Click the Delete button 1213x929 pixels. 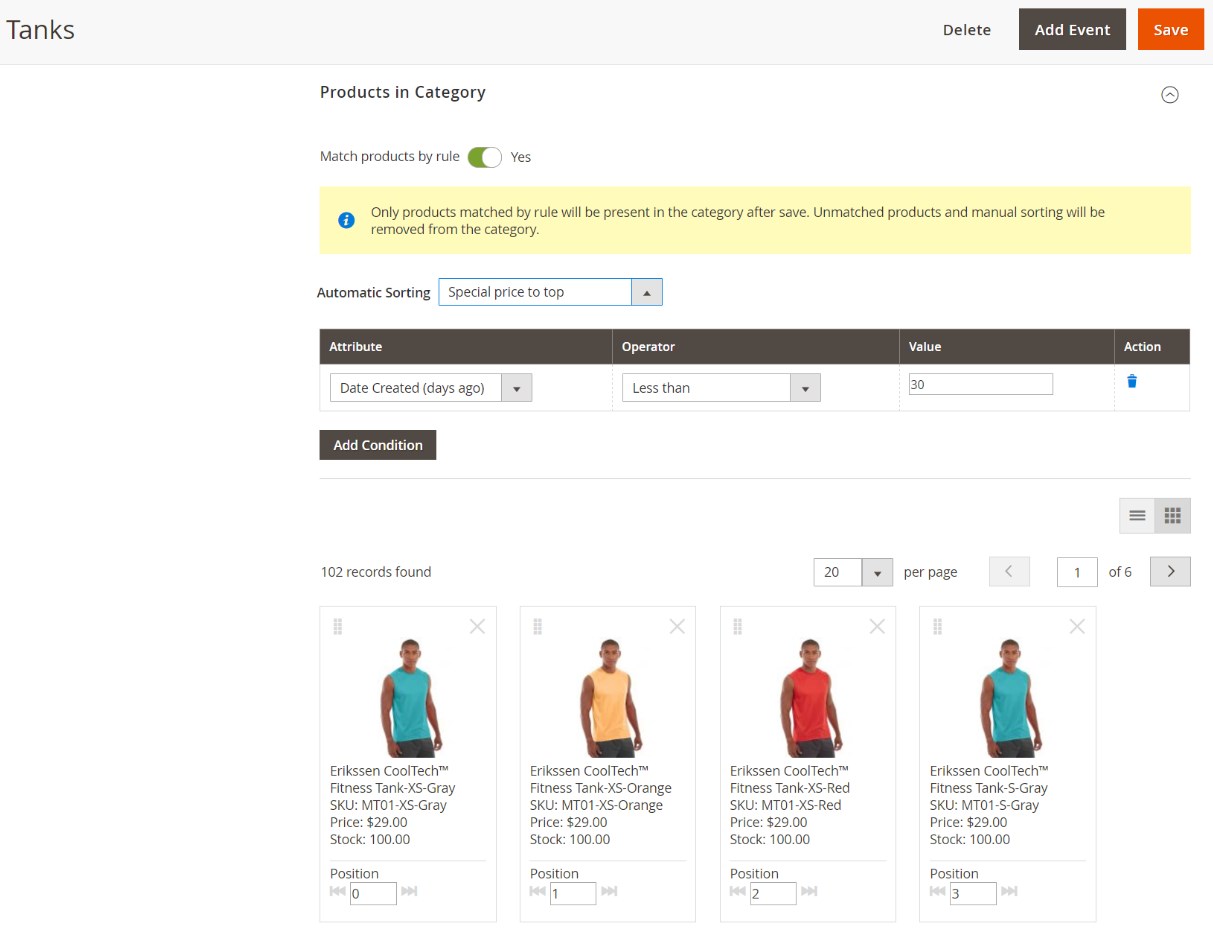pyautogui.click(x=967, y=30)
